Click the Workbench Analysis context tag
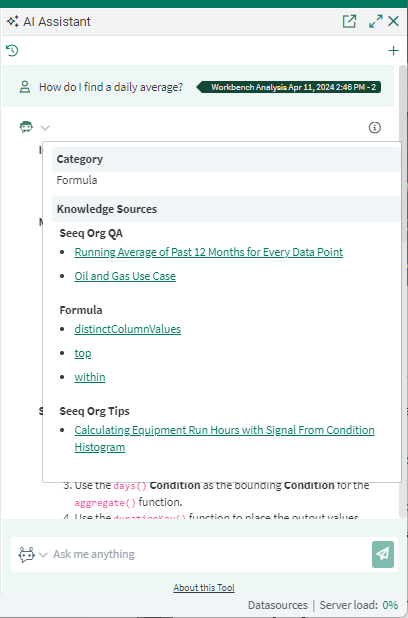This screenshot has width=408, height=618. (289, 87)
